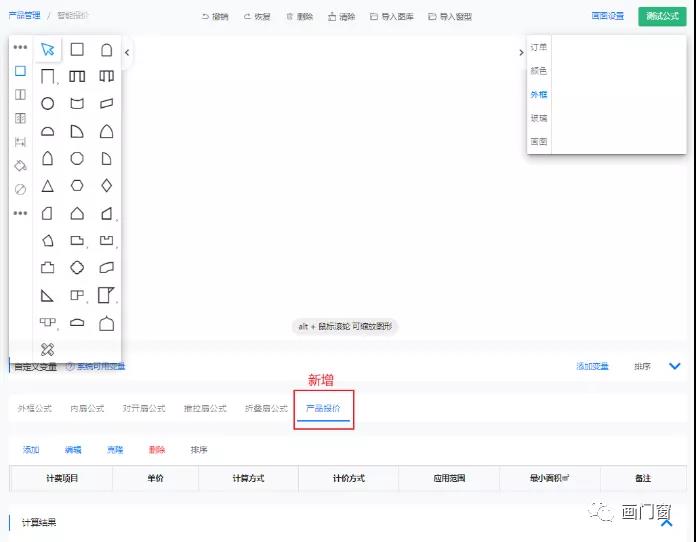696x542 pixels.
Task: Collapse the custom variables section with the down arrow
Action: coord(674,367)
